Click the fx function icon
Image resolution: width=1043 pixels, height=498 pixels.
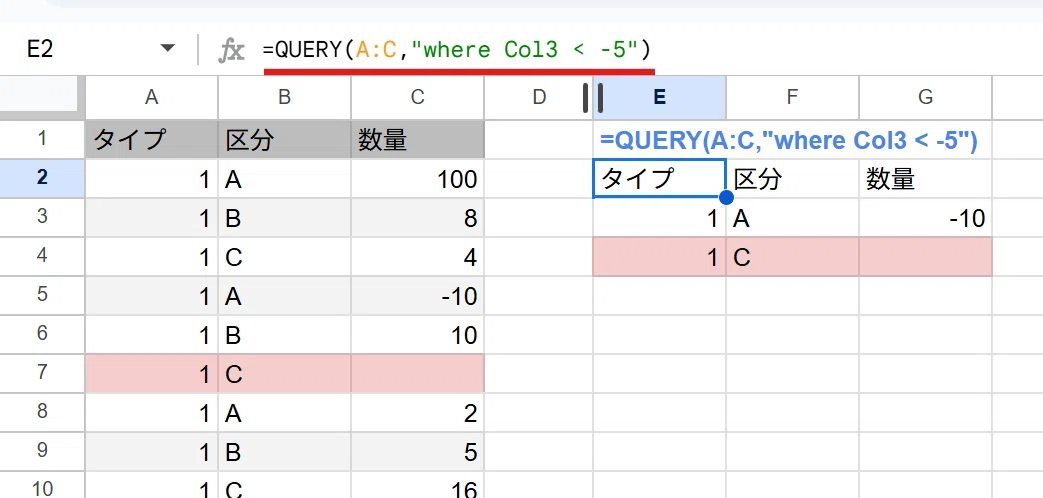[x=231, y=50]
